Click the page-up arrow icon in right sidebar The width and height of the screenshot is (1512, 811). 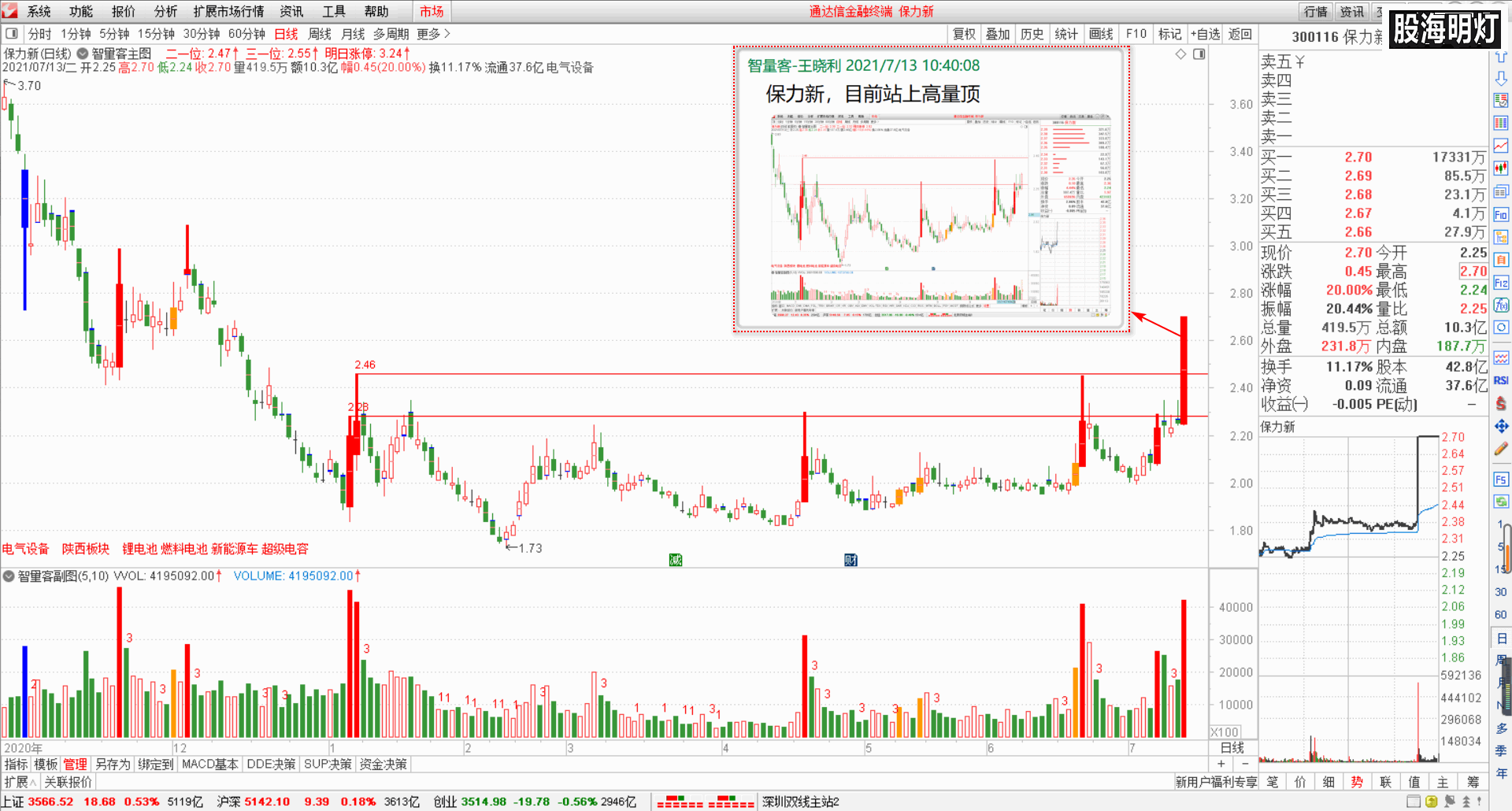1501,57
